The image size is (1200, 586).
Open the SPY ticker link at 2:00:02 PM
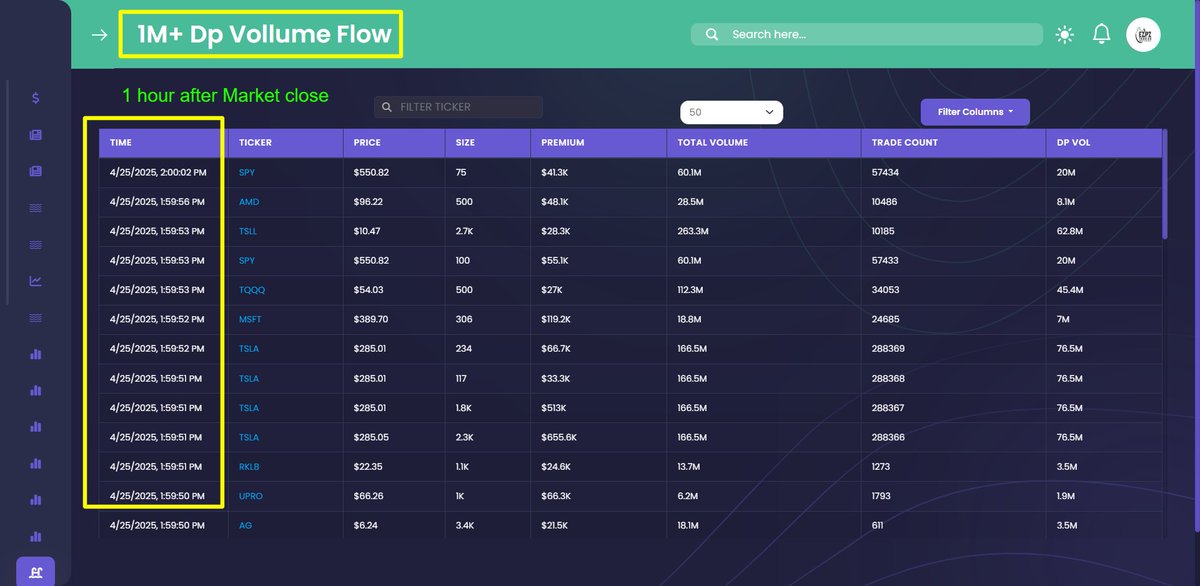pos(247,173)
